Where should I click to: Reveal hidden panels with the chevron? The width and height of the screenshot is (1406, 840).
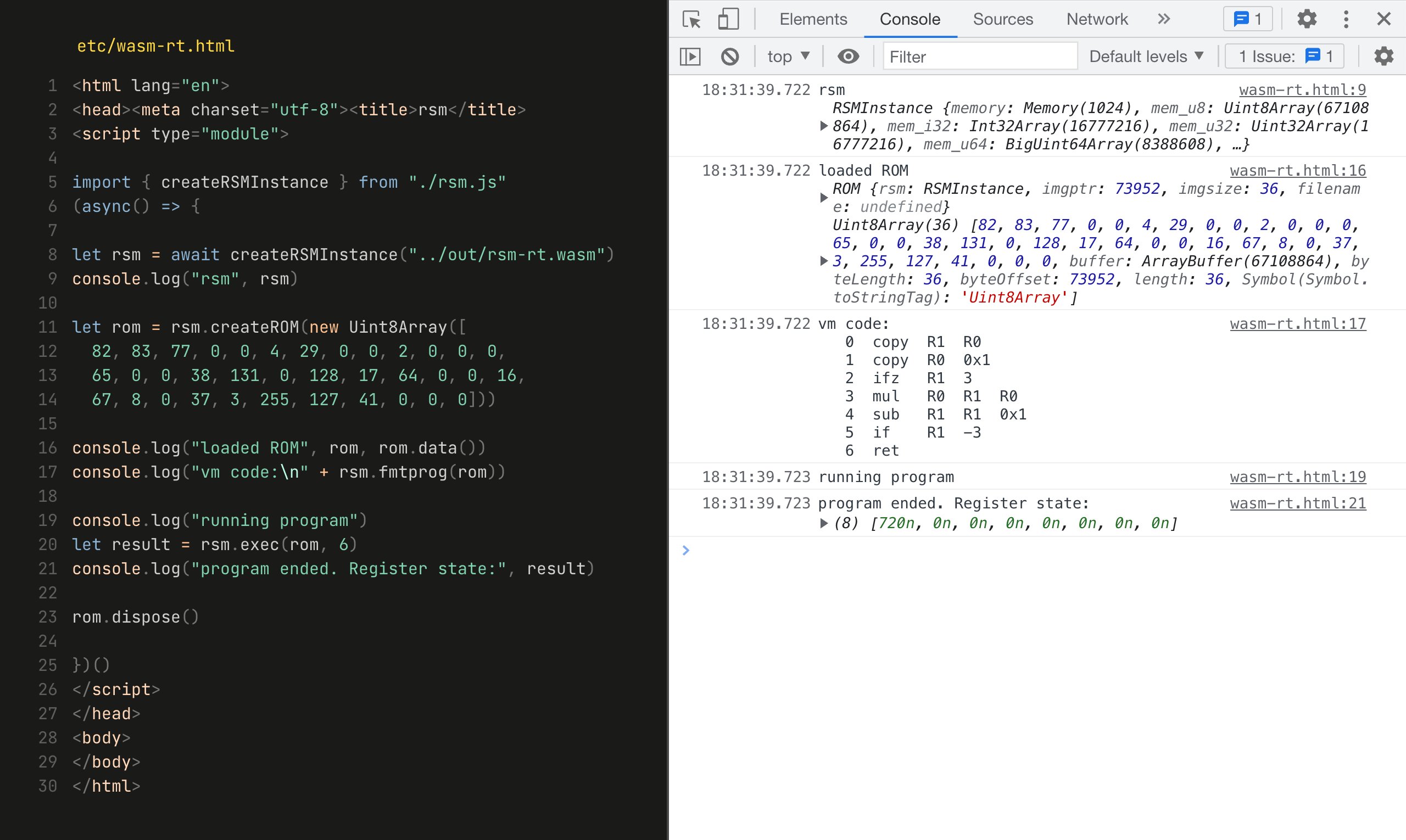1163,19
